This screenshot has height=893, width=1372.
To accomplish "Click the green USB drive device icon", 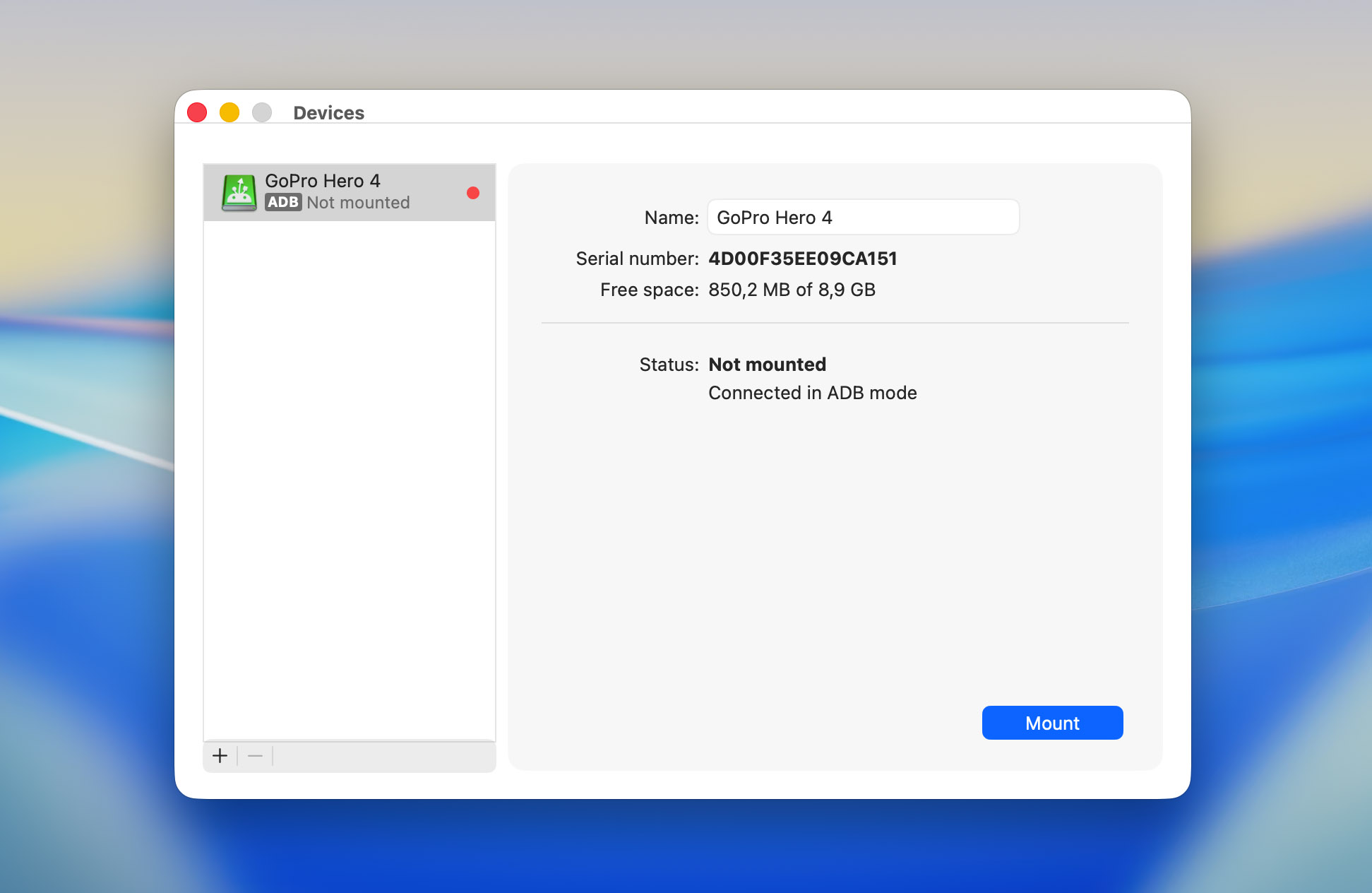I will (x=239, y=192).
